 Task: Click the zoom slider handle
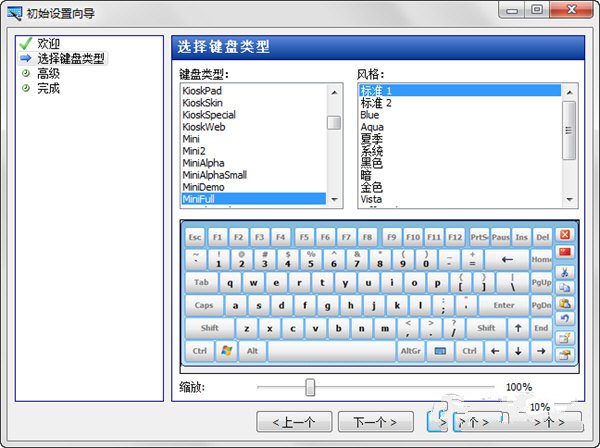point(310,387)
